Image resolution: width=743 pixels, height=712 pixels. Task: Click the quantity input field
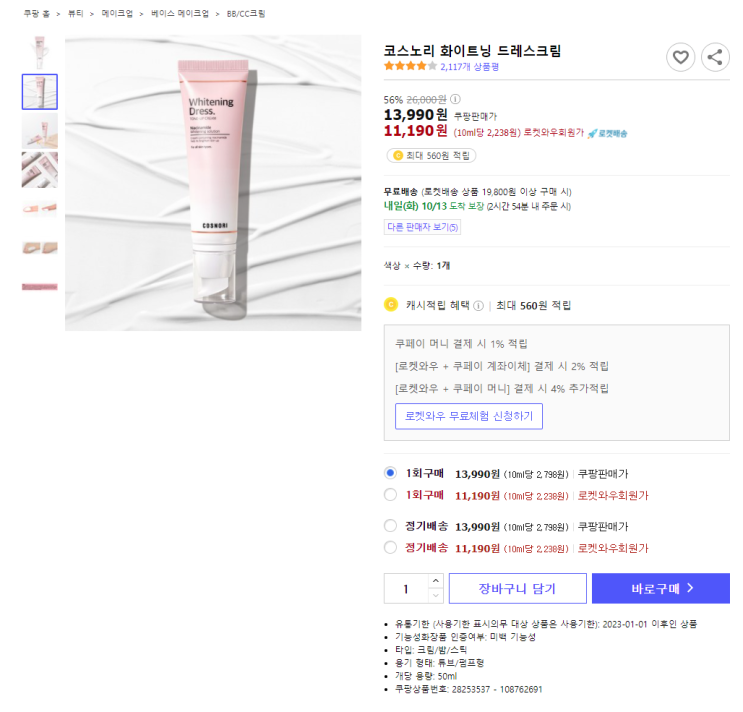[406, 588]
